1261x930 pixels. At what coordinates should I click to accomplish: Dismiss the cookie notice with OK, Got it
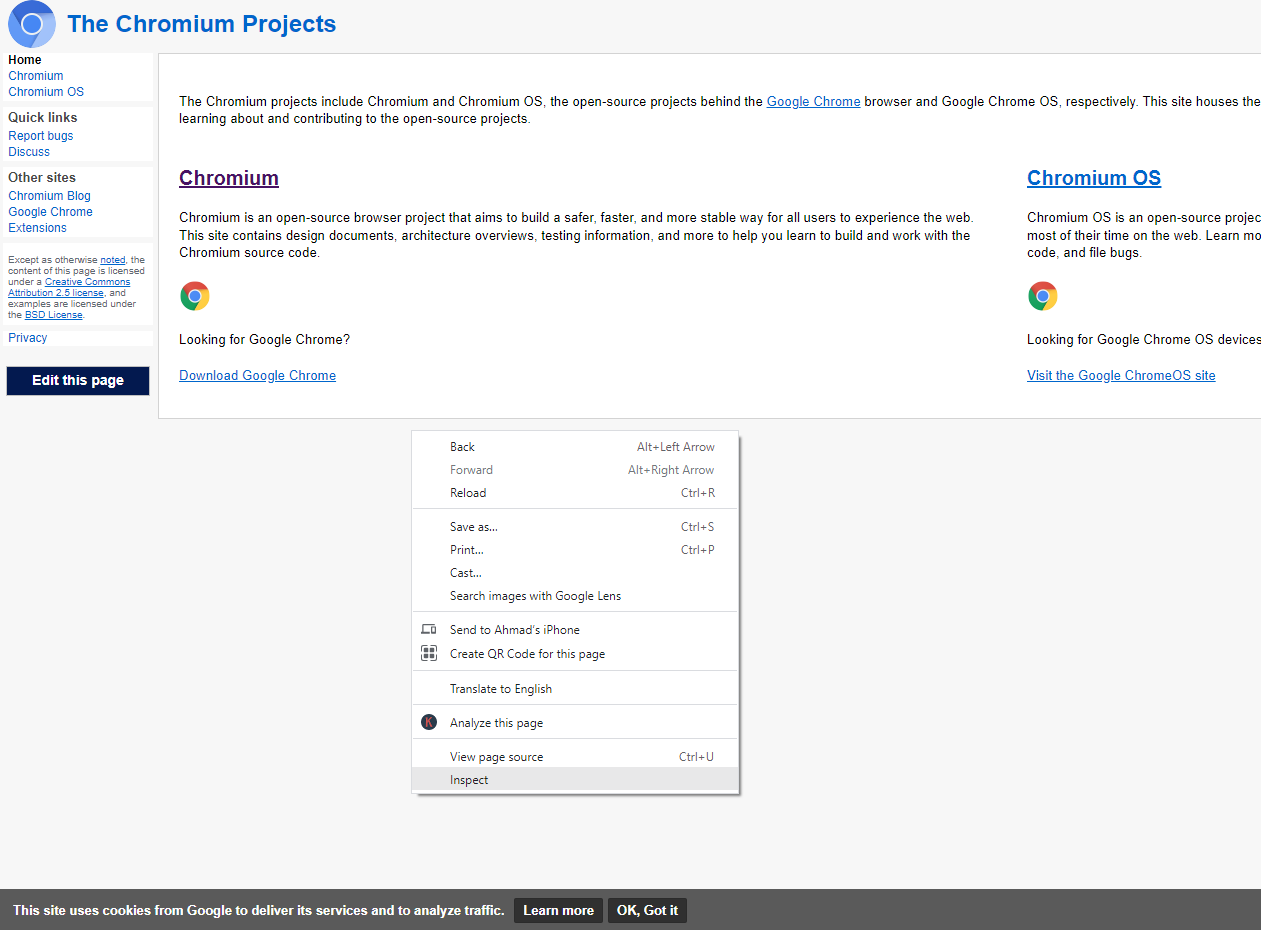(647, 910)
